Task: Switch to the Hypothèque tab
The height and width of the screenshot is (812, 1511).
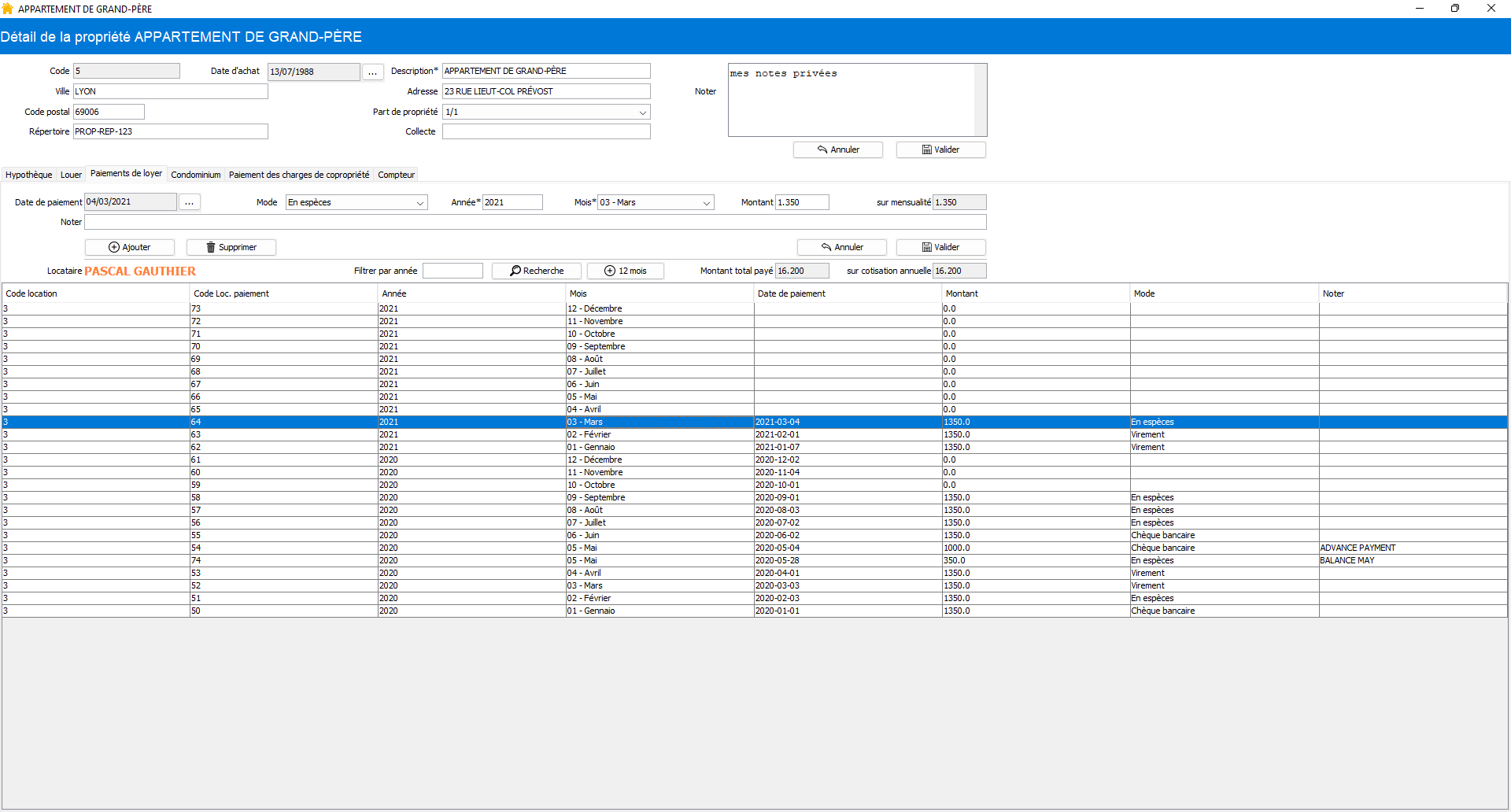Action: coord(29,175)
